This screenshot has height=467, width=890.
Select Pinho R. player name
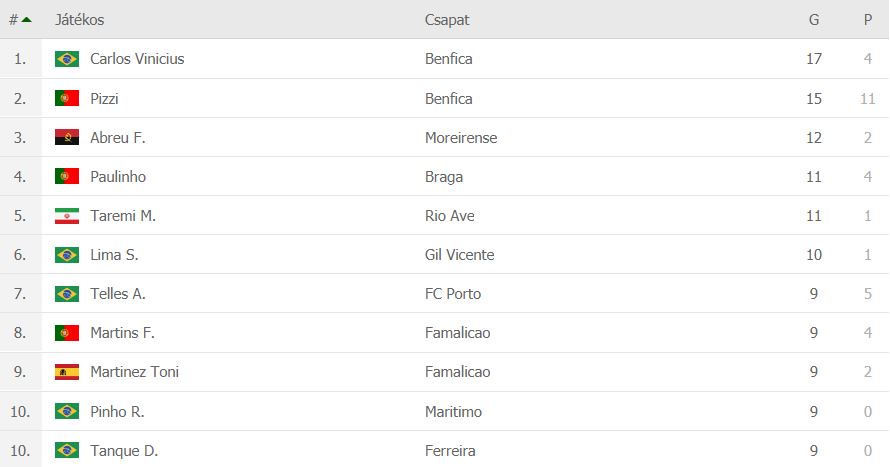tap(117, 411)
